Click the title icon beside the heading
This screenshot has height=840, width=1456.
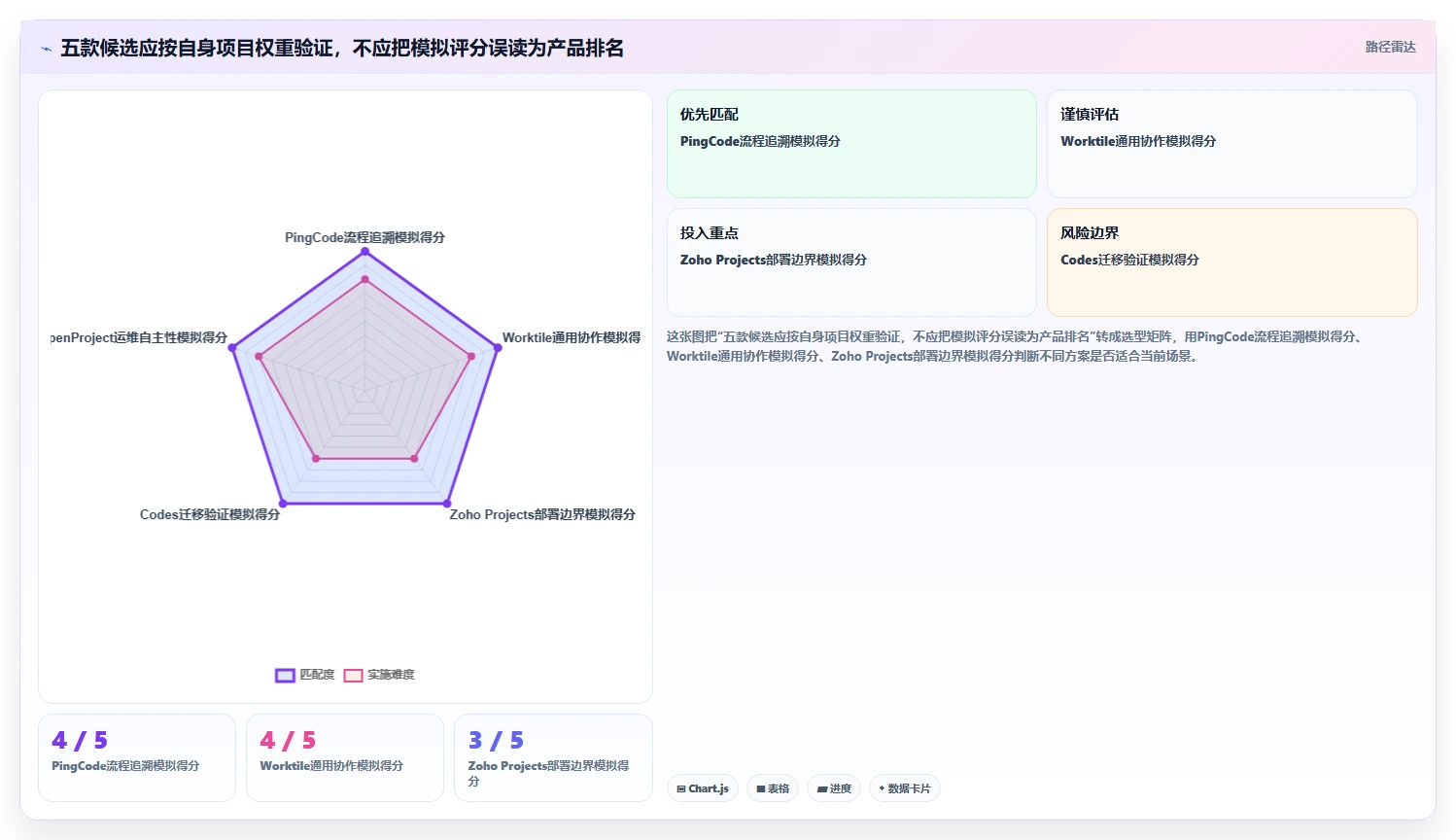pyautogui.click(x=46, y=49)
